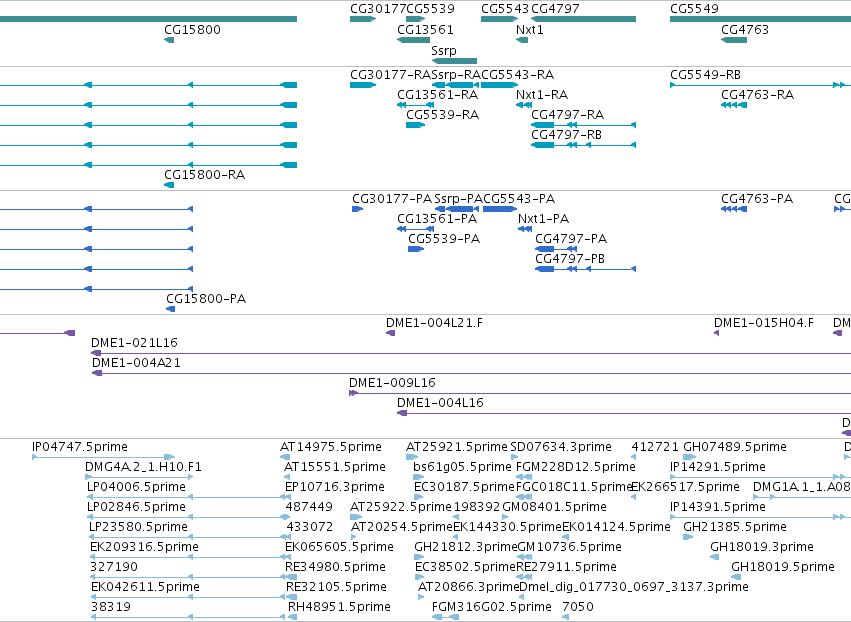Select the CG5549-RB transcript label
This screenshot has height=622, width=851.
706,74
